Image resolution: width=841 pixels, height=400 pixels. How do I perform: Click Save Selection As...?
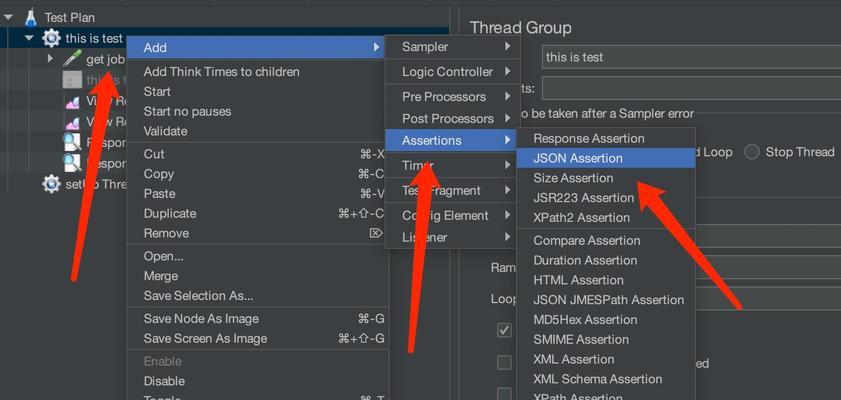pyautogui.click(x=256, y=296)
